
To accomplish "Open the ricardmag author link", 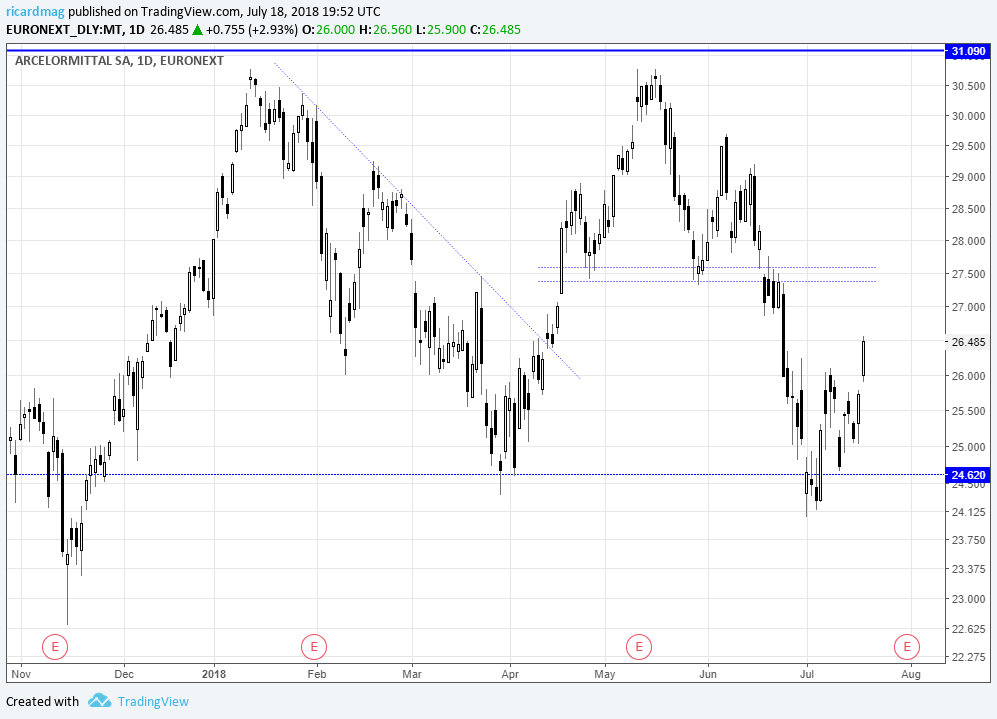I will click(x=36, y=11).
